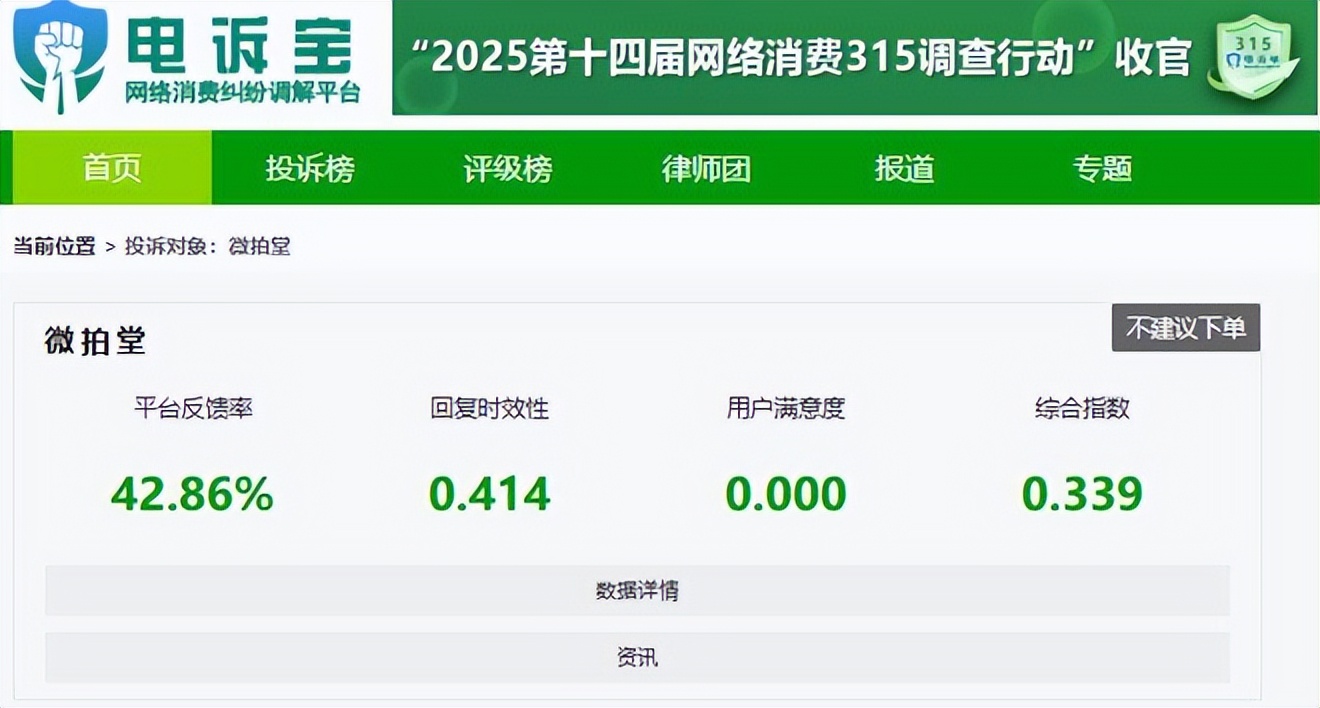This screenshot has height=708, width=1320.
Task: Select the 专题 navigation tab
Action: 1102,168
